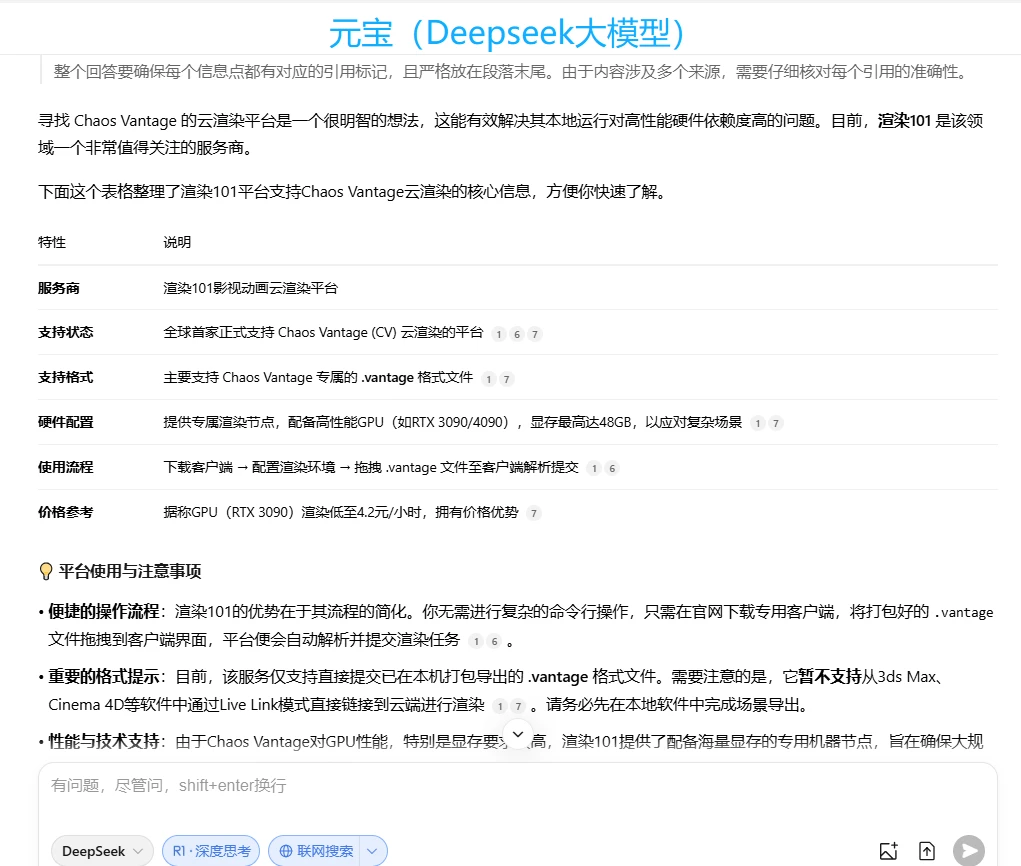Viewport: 1021px width, 866px height.
Task: Click the grey quoted 整个回答要确保 reasoning text
Action: (511, 71)
